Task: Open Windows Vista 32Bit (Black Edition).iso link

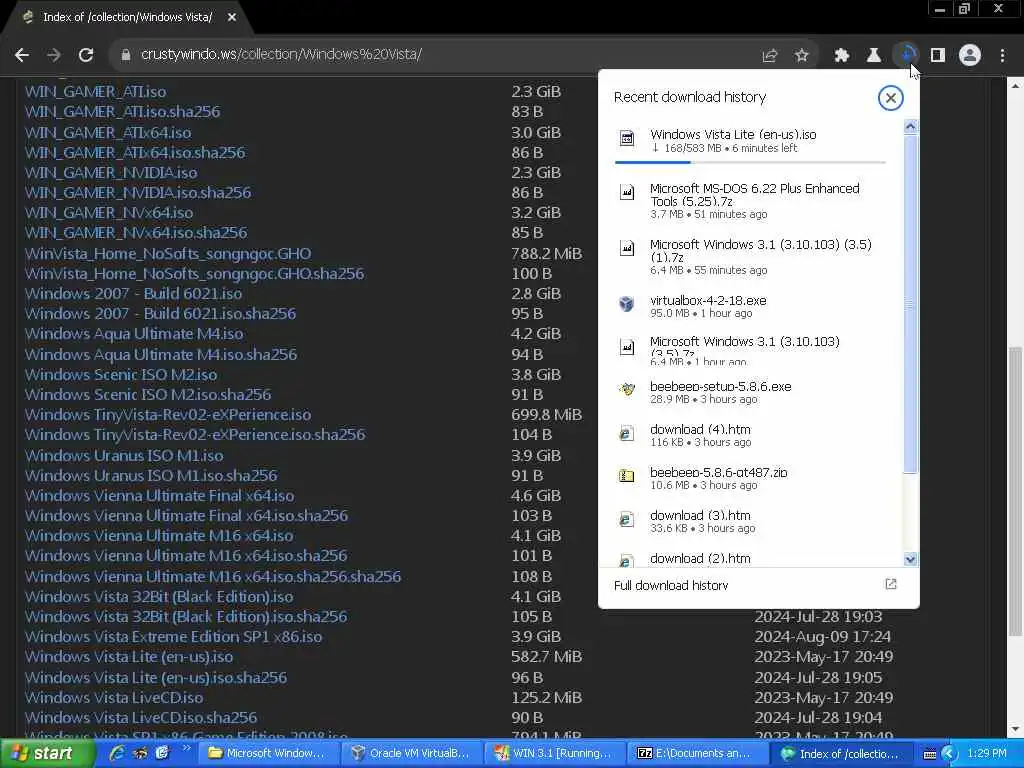Action: (x=159, y=596)
